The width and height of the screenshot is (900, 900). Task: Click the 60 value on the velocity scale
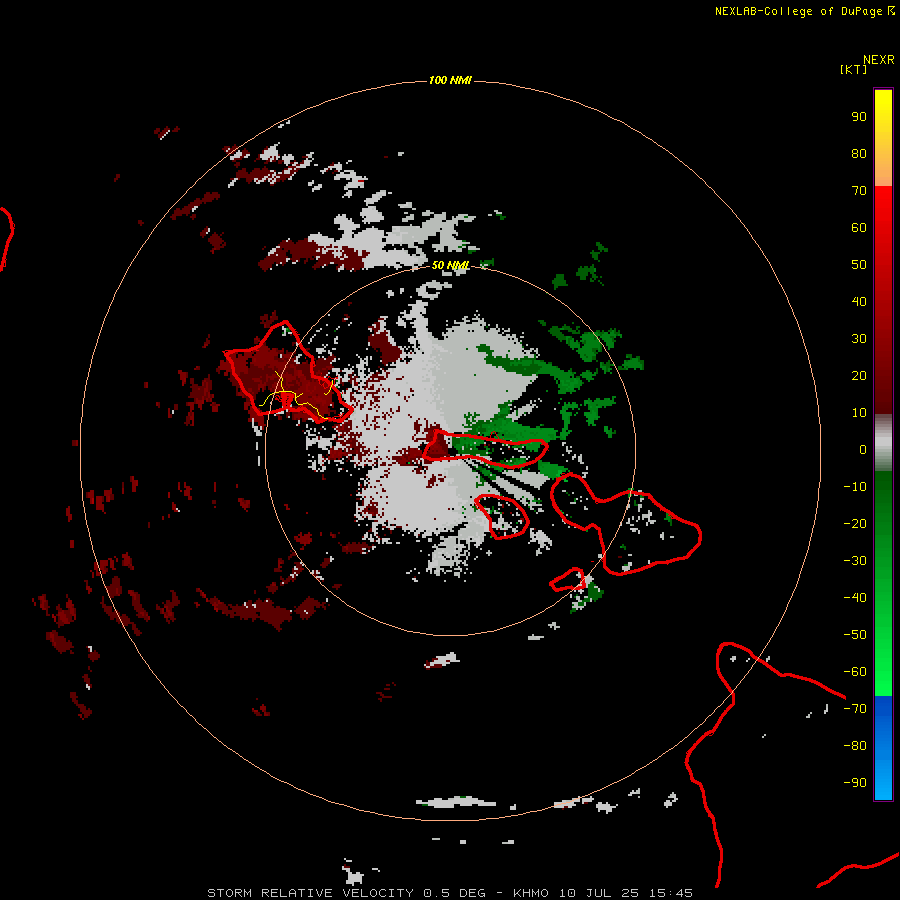(859, 228)
